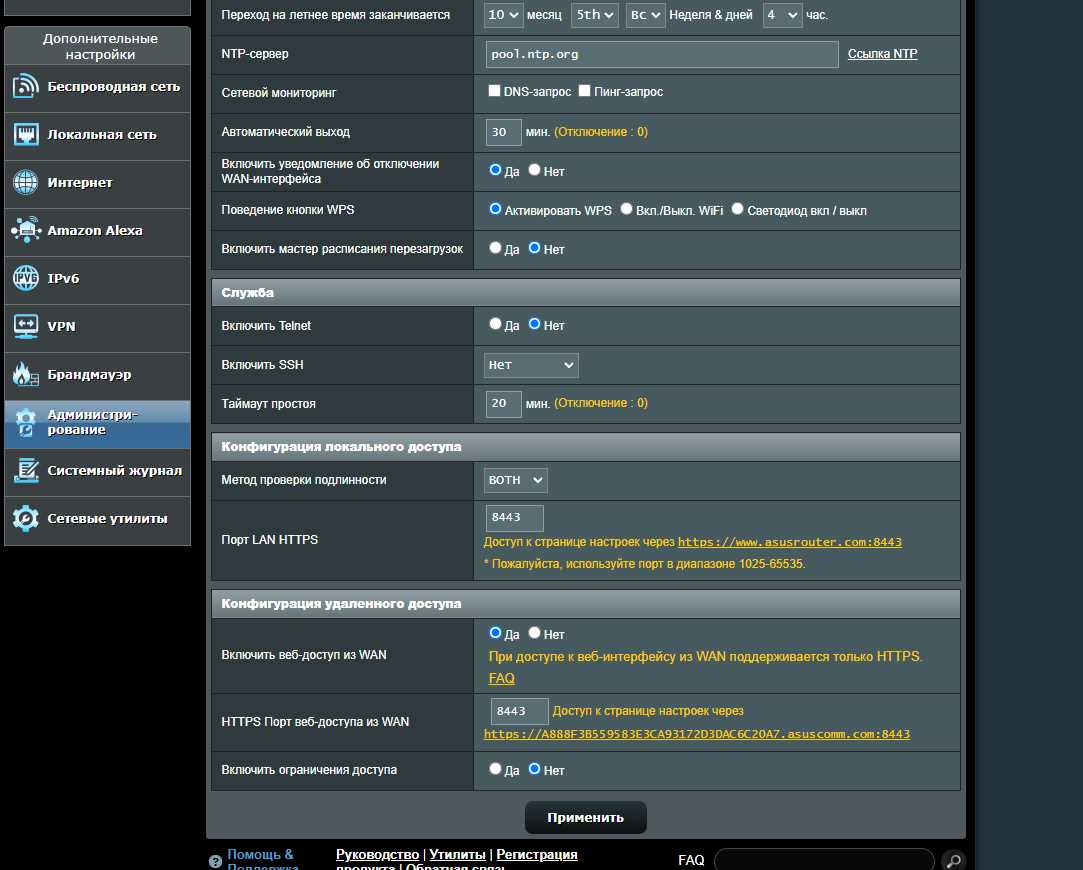
Task: Choose Активировать WPS radio option
Action: (x=495, y=209)
